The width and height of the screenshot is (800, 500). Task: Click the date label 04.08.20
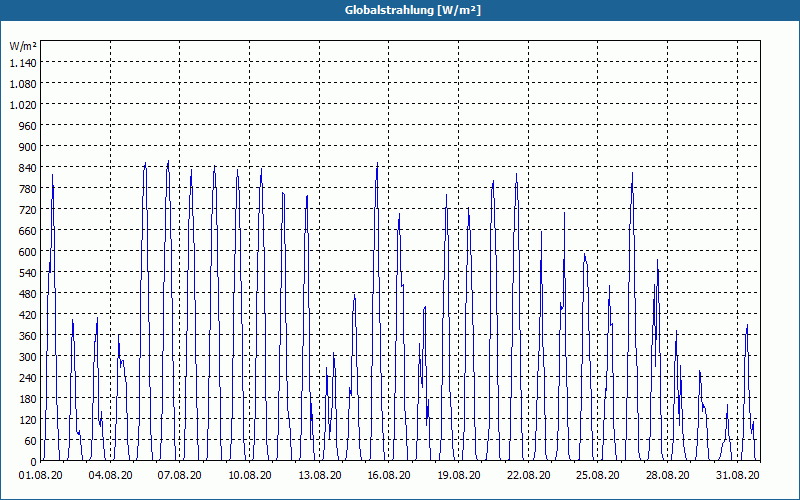pos(110,475)
